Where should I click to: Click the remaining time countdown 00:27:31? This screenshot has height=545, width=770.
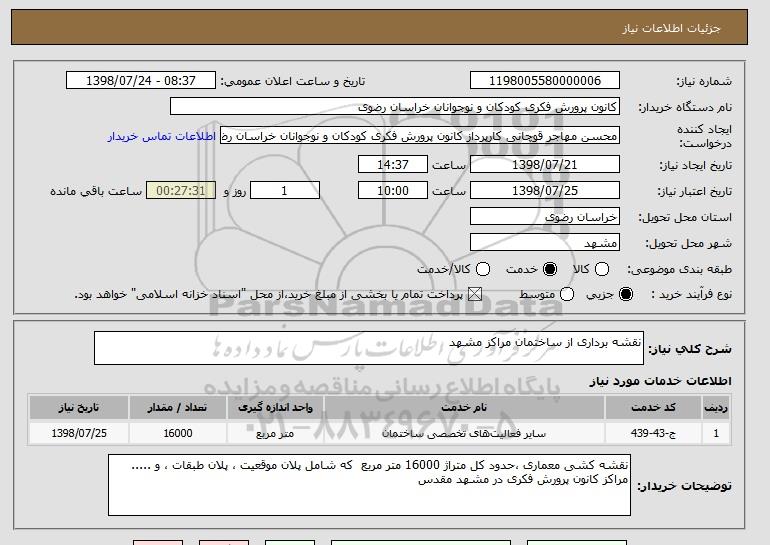pyautogui.click(x=181, y=191)
